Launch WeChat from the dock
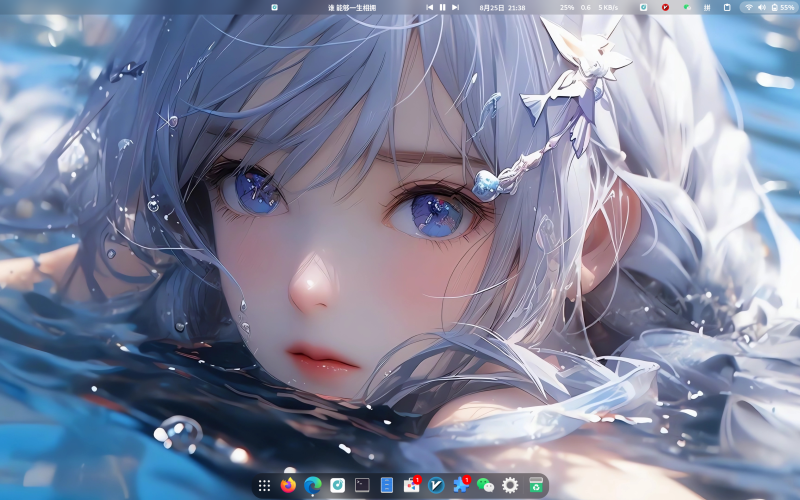 pyautogui.click(x=486, y=485)
